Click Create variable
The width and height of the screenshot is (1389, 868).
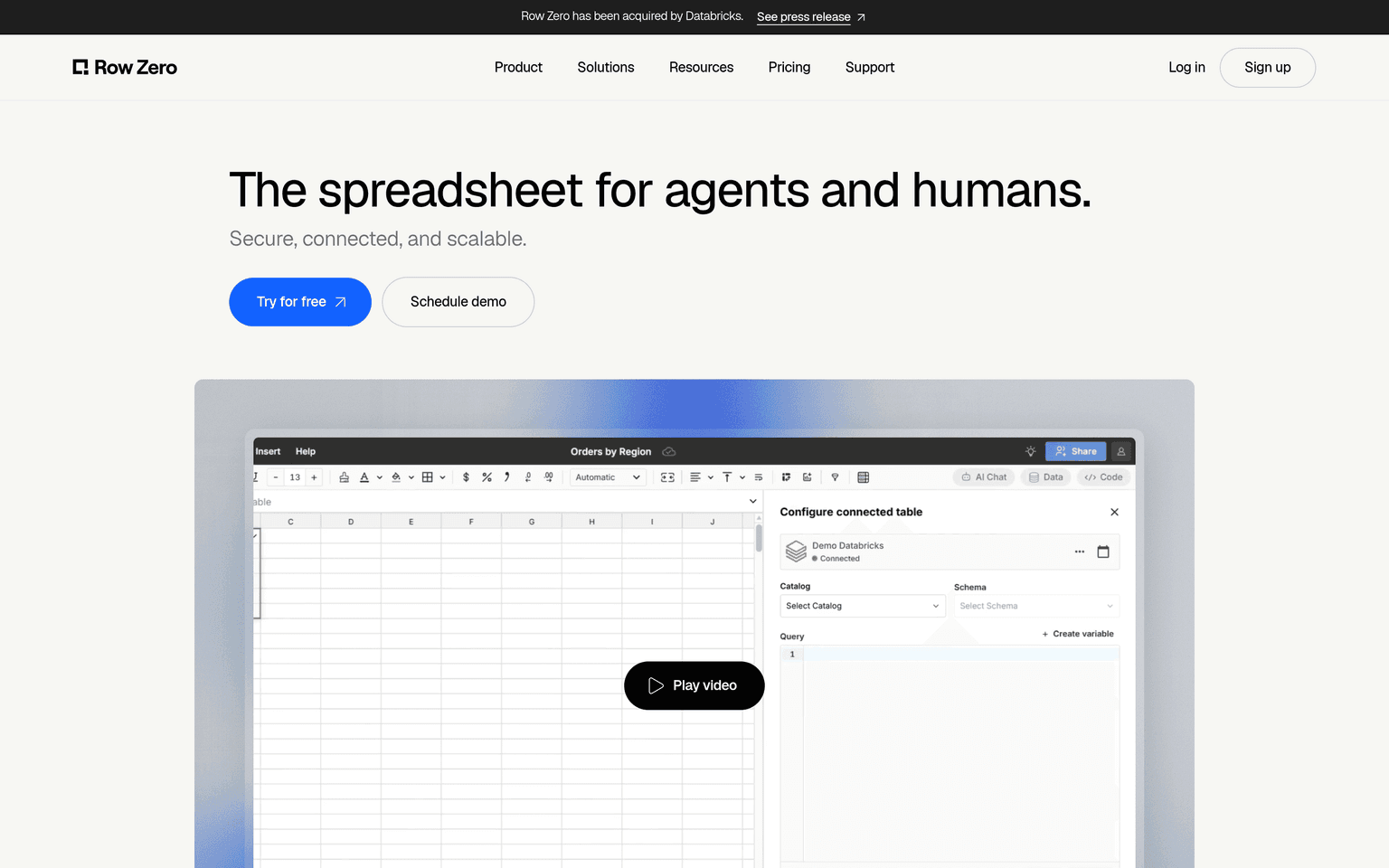click(x=1078, y=634)
